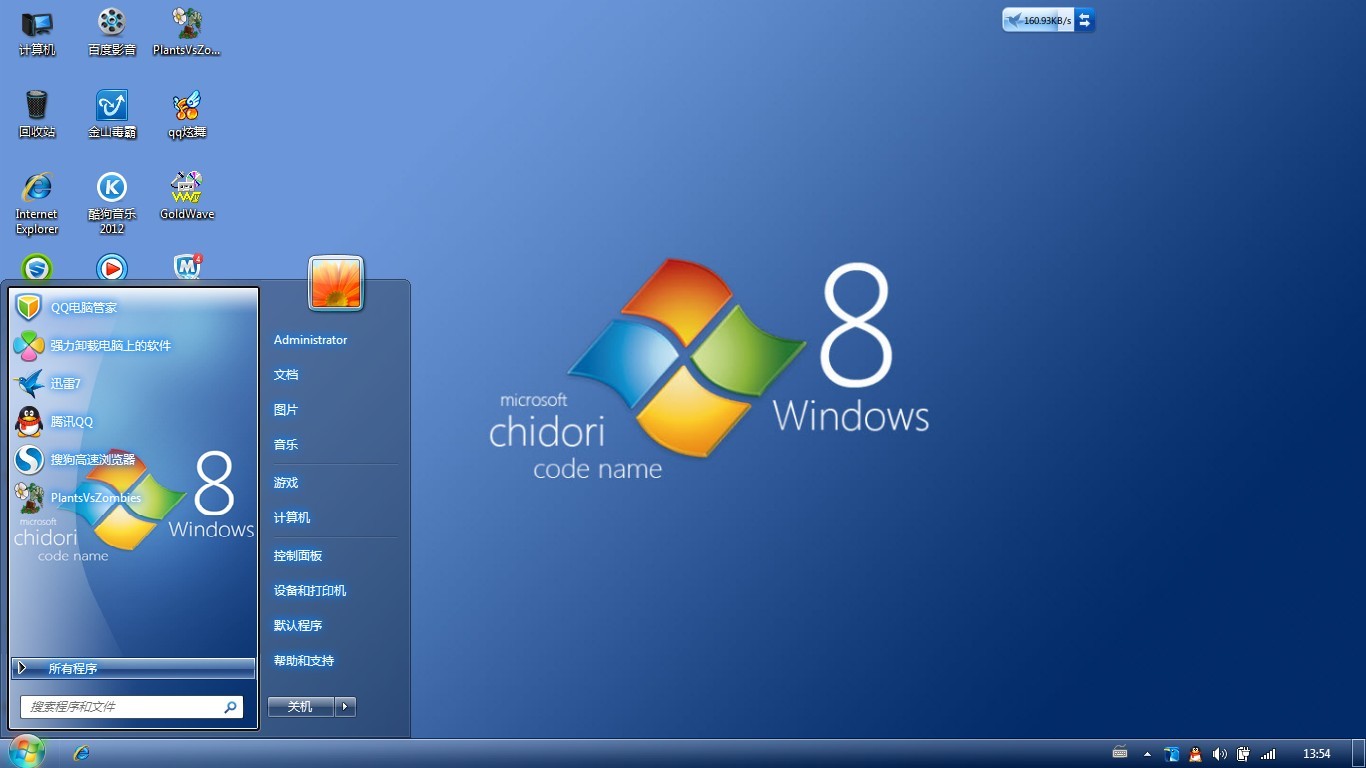Open 文档 from Start menu

point(286,374)
